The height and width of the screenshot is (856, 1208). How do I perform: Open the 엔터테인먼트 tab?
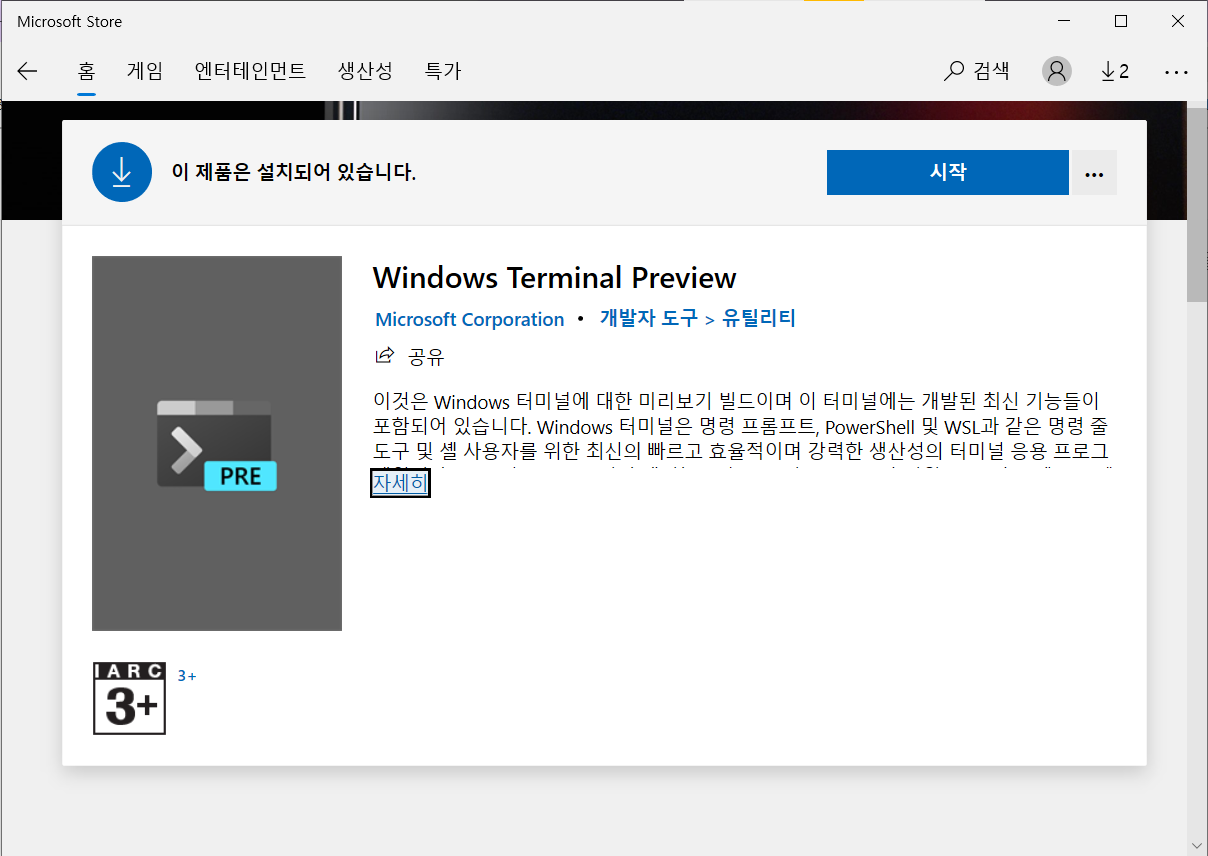(x=251, y=71)
